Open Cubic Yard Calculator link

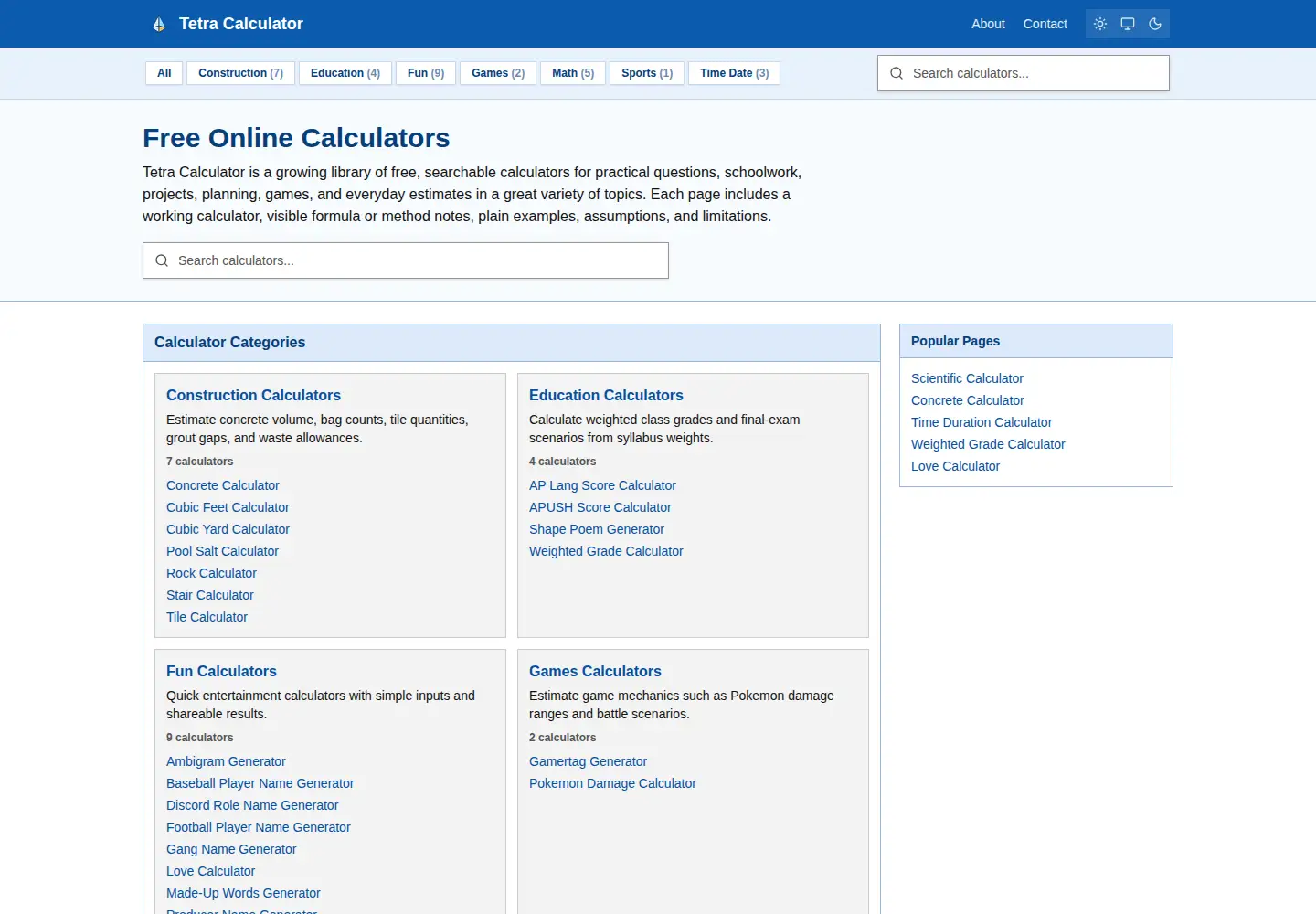(228, 529)
